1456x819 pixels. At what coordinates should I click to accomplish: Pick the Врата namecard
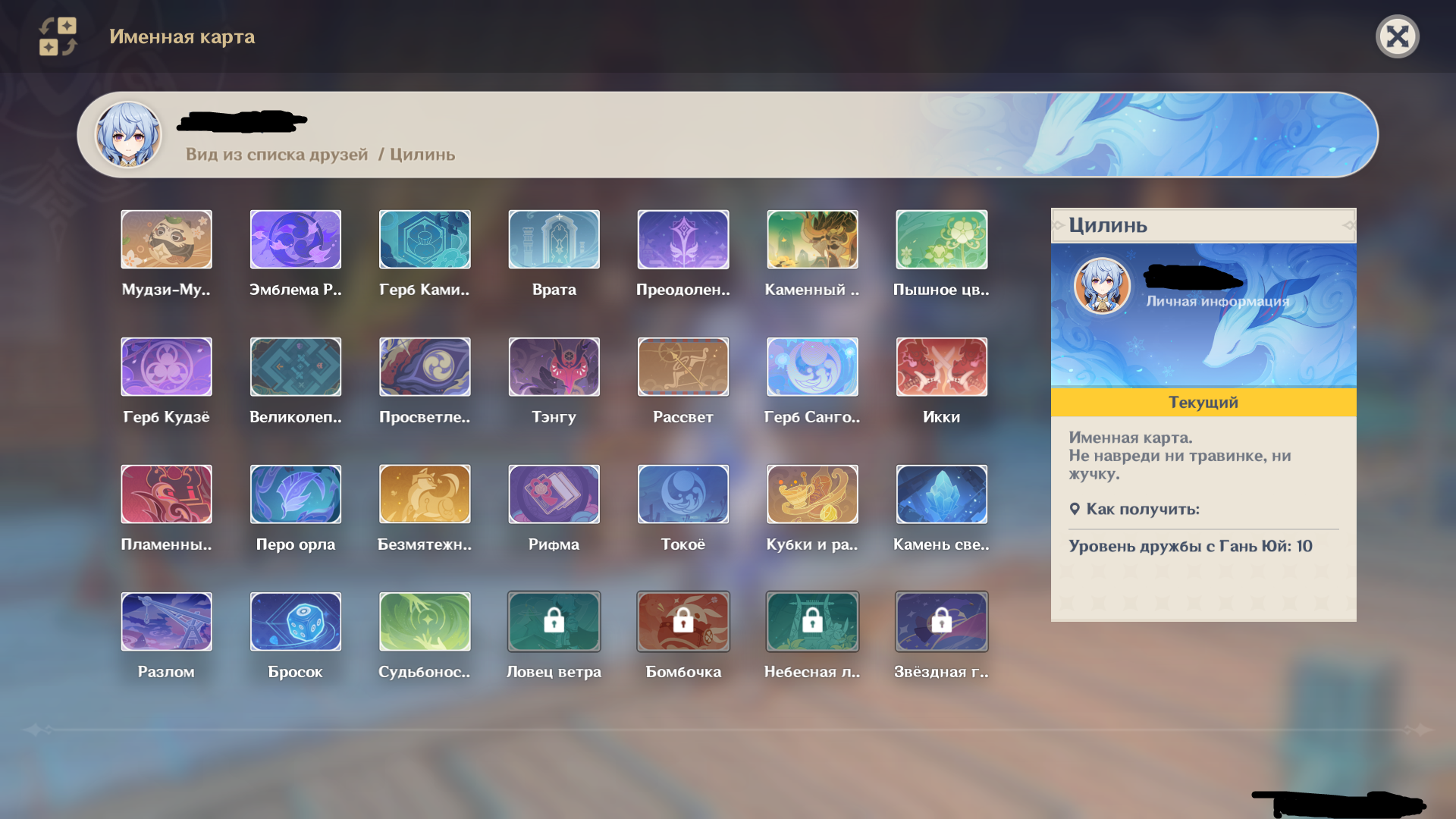pos(554,240)
